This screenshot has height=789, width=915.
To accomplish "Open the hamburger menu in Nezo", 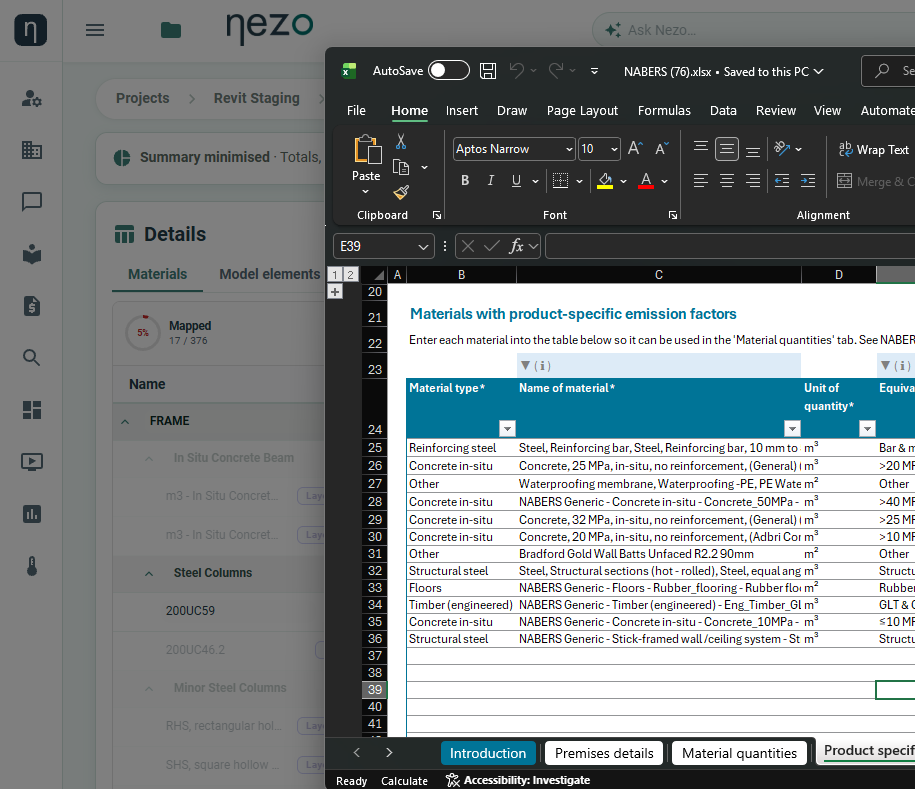I will click(95, 30).
